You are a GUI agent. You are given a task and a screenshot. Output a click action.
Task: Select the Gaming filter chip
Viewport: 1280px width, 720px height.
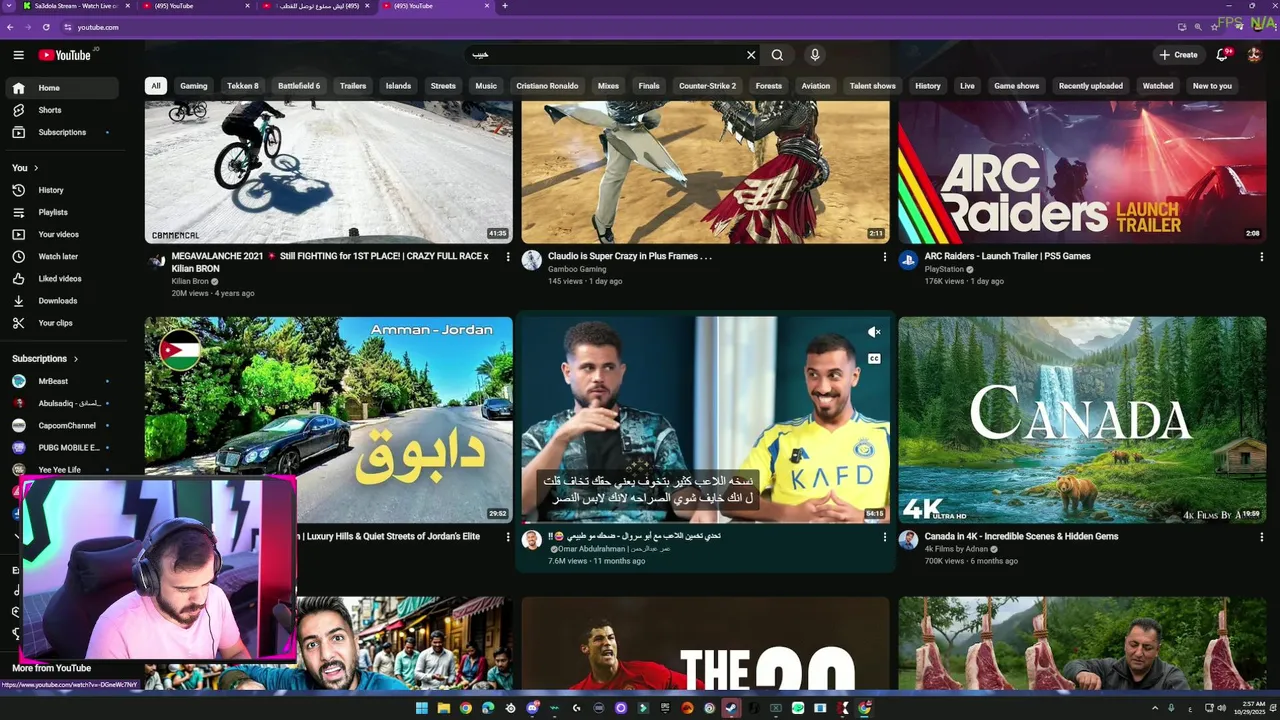coord(194,86)
